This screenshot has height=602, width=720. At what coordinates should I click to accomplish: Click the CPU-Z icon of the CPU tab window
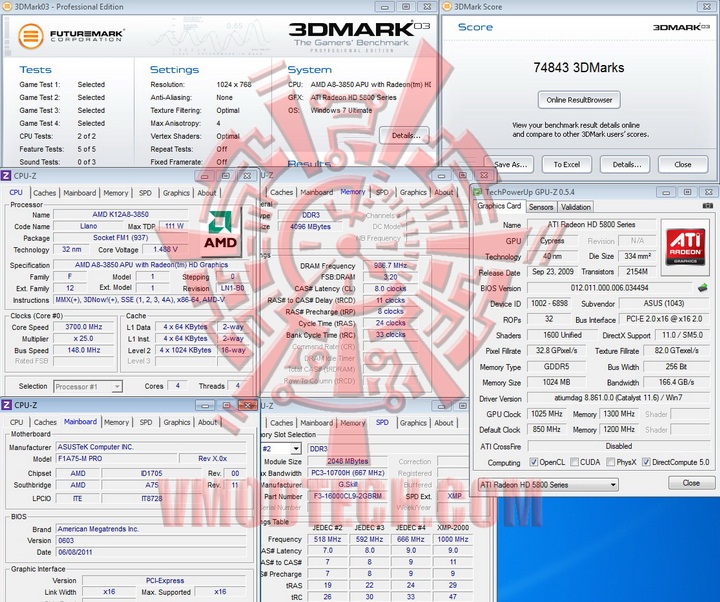point(6,175)
